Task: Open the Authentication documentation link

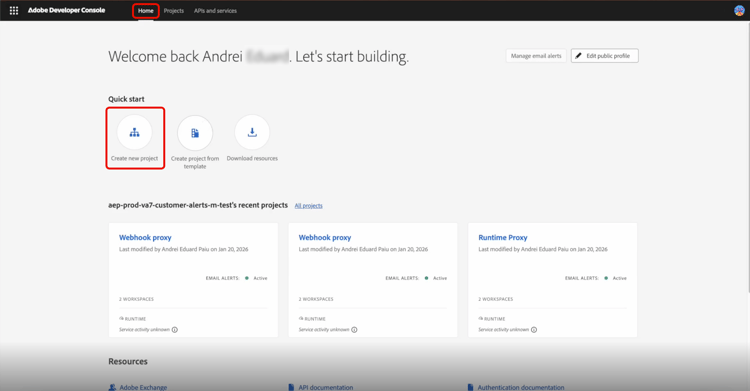Action: [520, 387]
